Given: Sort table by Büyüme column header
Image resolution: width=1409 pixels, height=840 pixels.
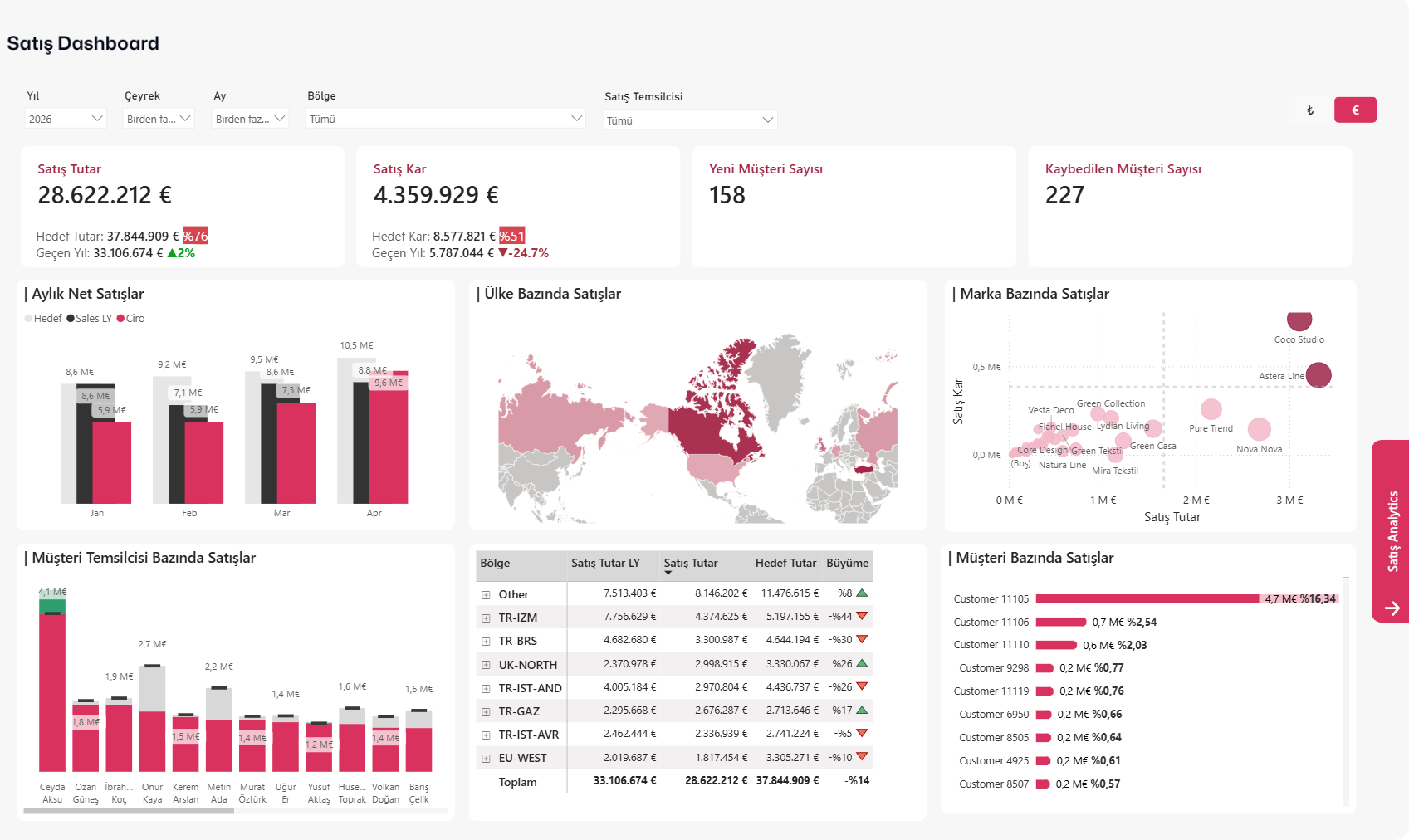Looking at the screenshot, I should point(847,563).
